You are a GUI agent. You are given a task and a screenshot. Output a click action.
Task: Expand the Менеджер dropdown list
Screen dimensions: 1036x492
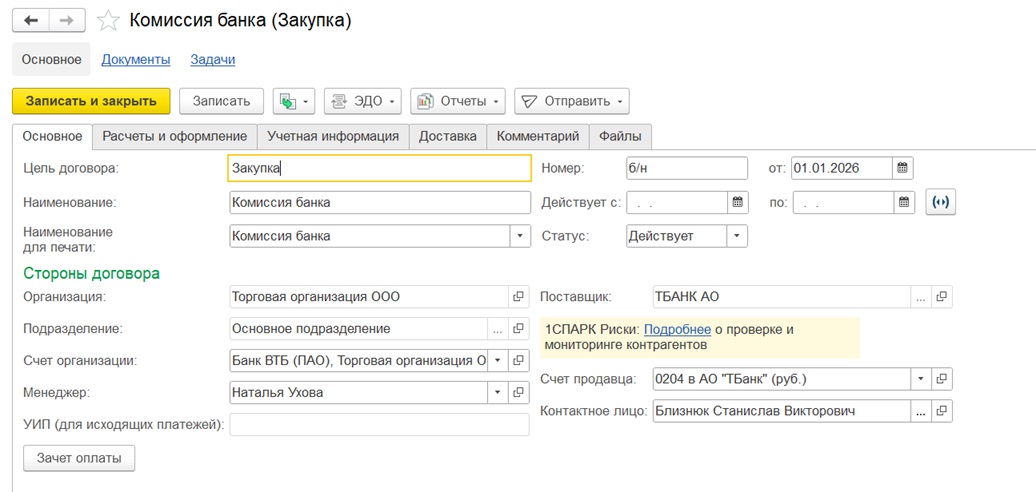pos(497,393)
